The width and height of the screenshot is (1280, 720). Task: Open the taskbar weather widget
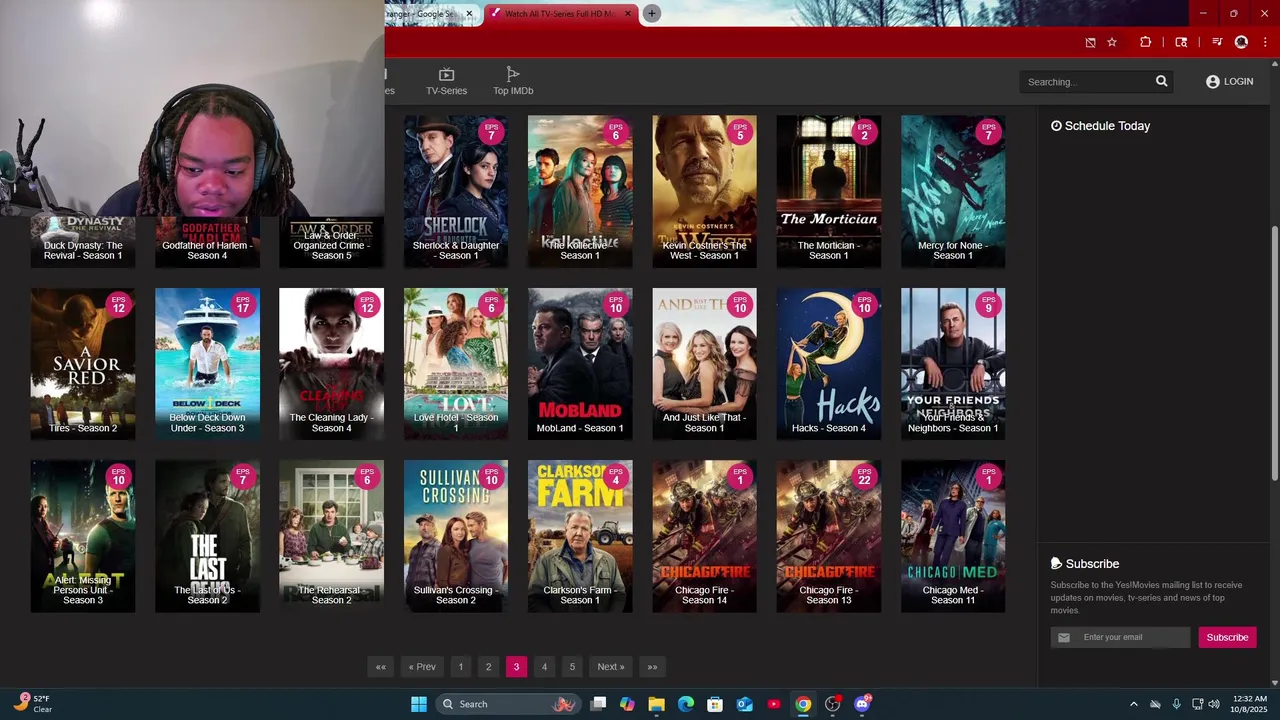31,704
